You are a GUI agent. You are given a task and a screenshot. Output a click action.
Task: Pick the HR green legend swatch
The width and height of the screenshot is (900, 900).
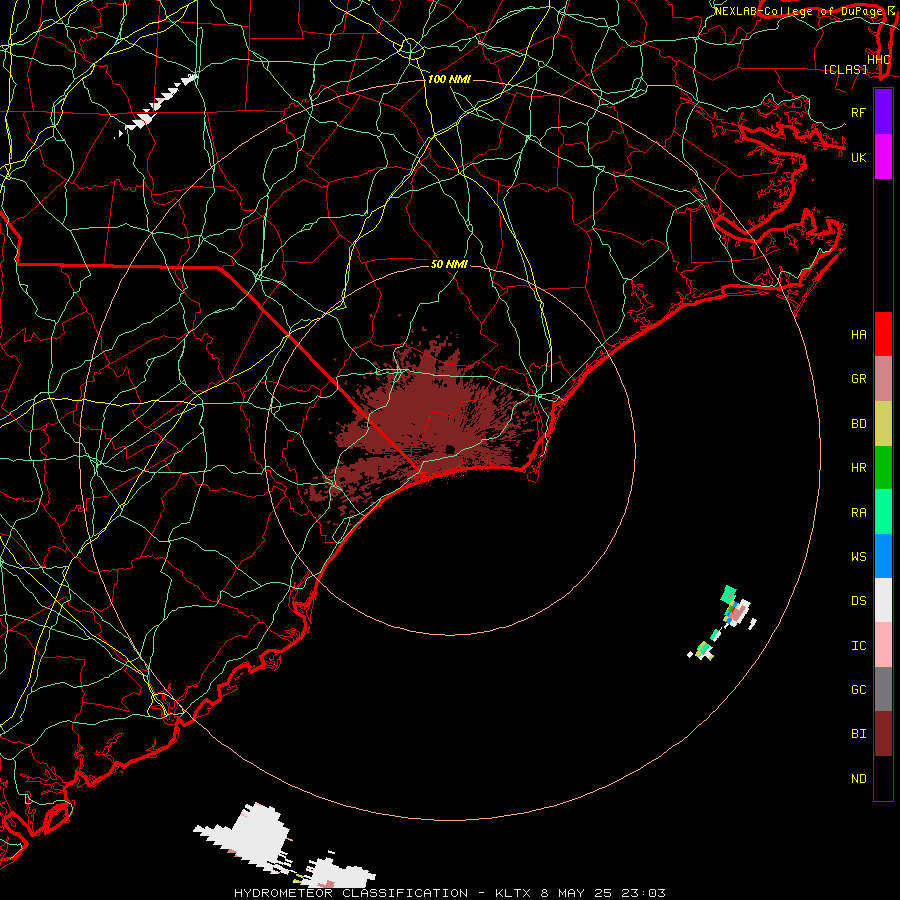pos(883,468)
